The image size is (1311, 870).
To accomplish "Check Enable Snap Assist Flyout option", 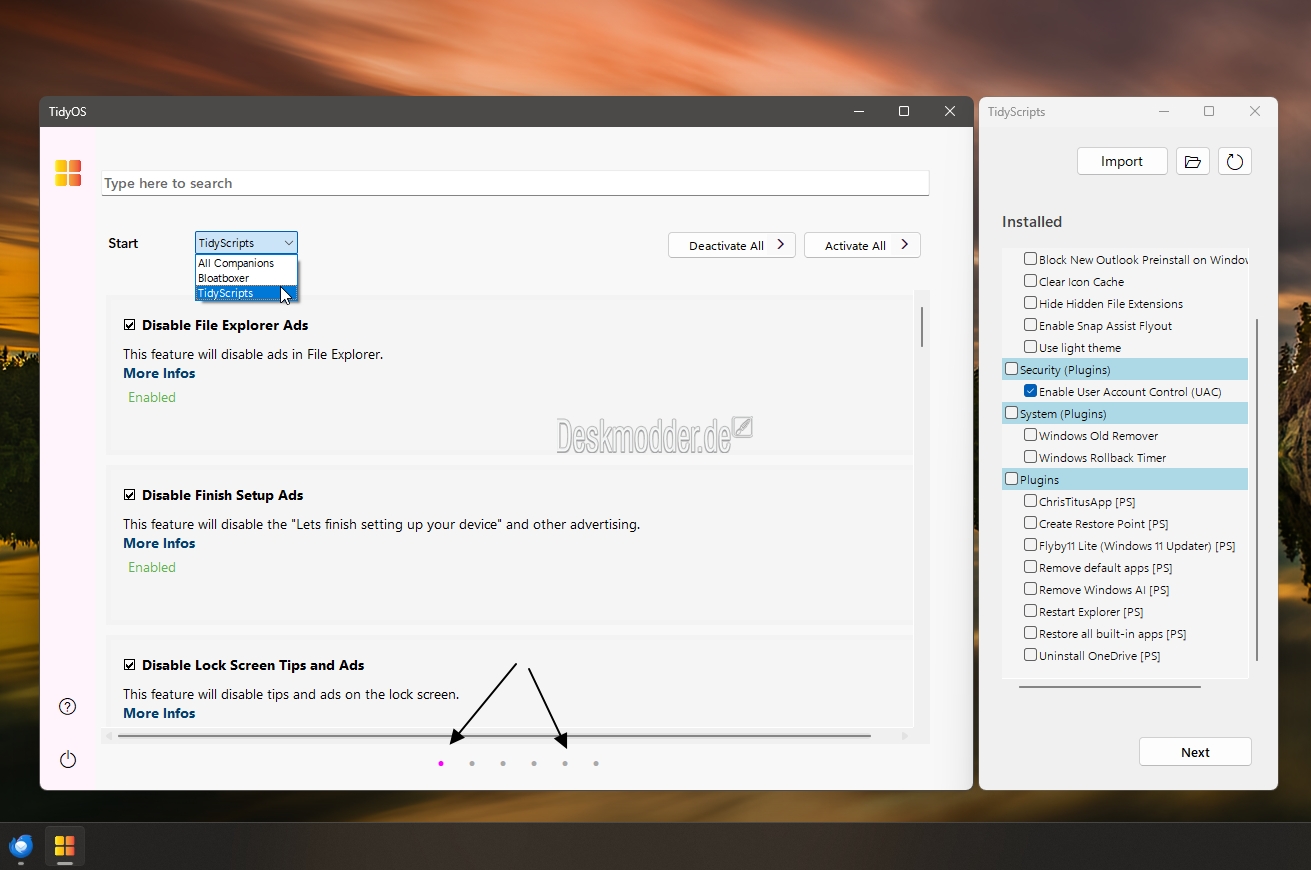I will pyautogui.click(x=1030, y=325).
